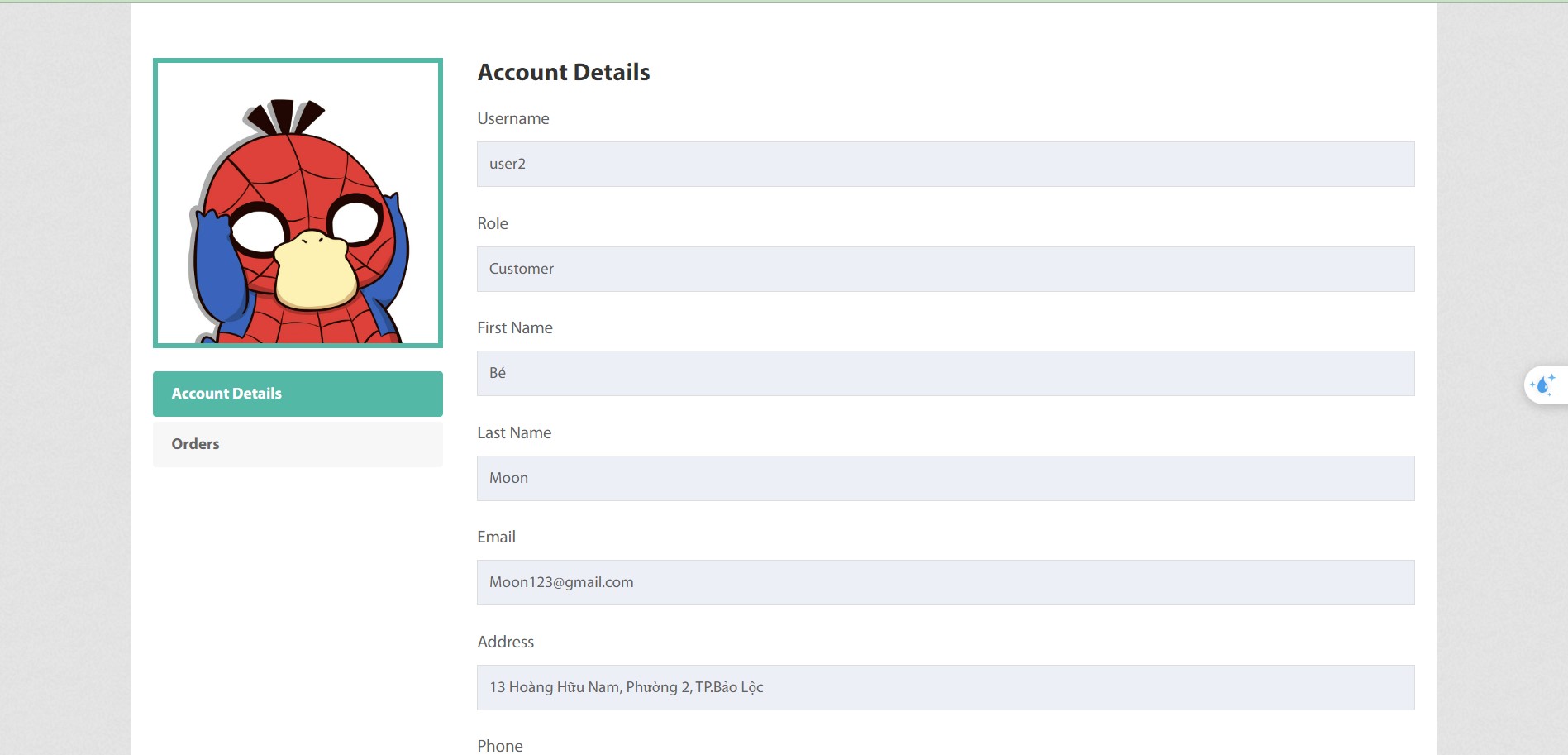1568x755 pixels.
Task: Click the Spider-Man duck avatar picture
Action: click(x=298, y=203)
